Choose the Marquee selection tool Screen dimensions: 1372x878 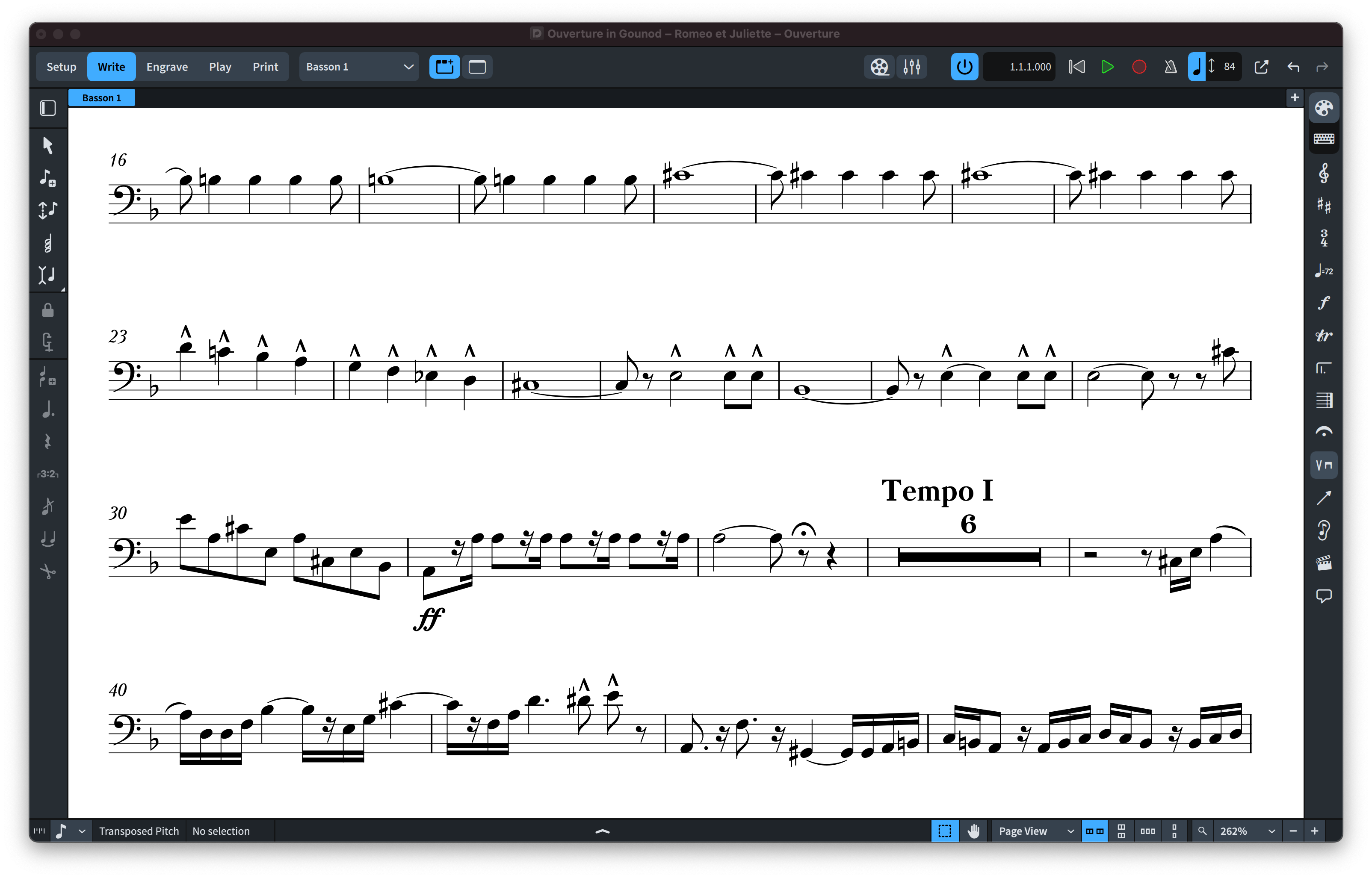point(944,831)
